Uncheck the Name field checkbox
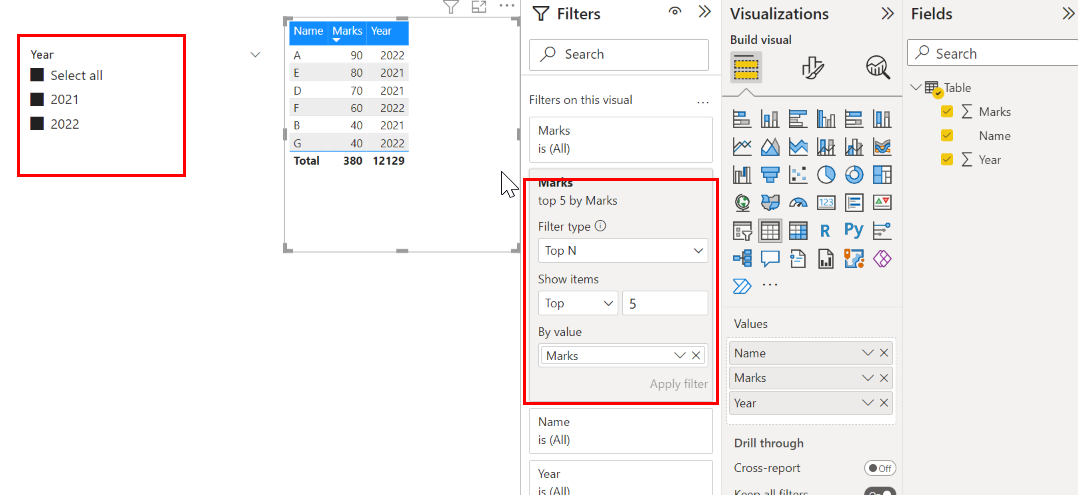 click(947, 135)
